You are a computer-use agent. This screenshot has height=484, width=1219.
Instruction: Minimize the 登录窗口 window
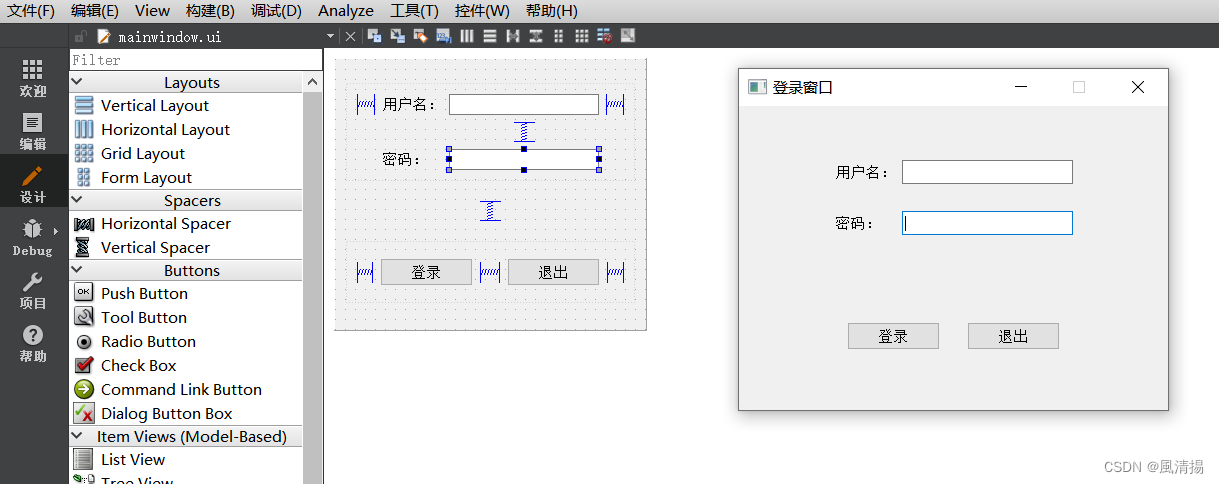[x=1021, y=87]
